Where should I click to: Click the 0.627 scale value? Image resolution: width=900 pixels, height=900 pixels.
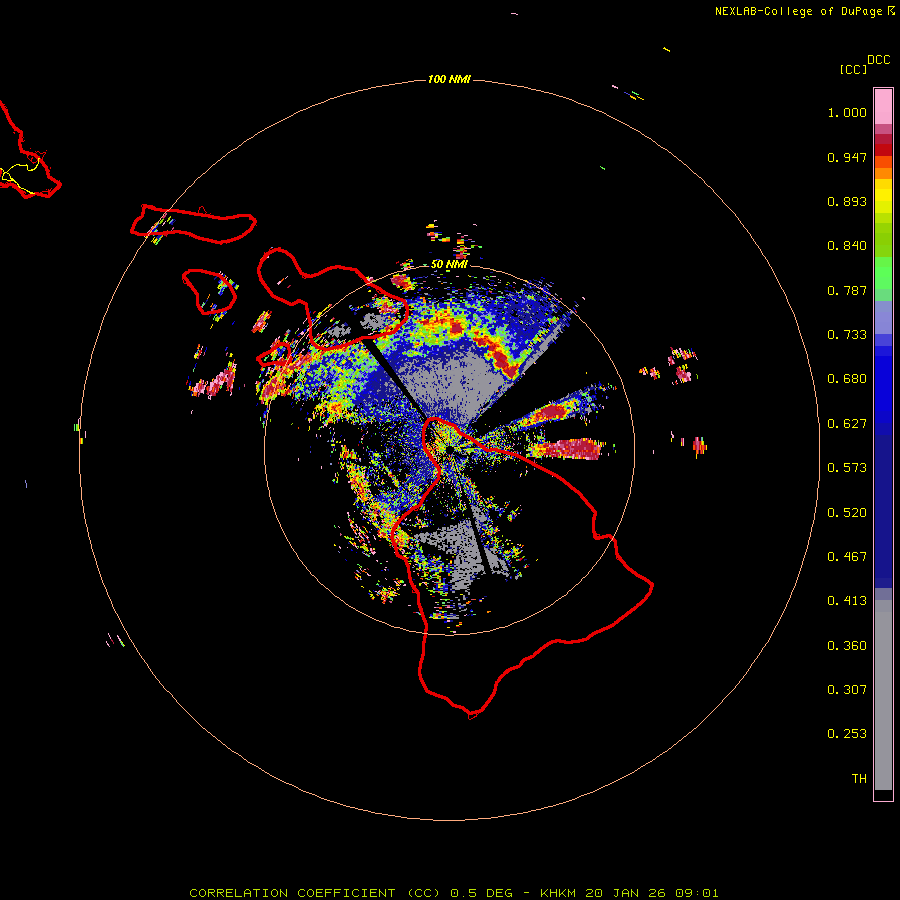coord(847,424)
